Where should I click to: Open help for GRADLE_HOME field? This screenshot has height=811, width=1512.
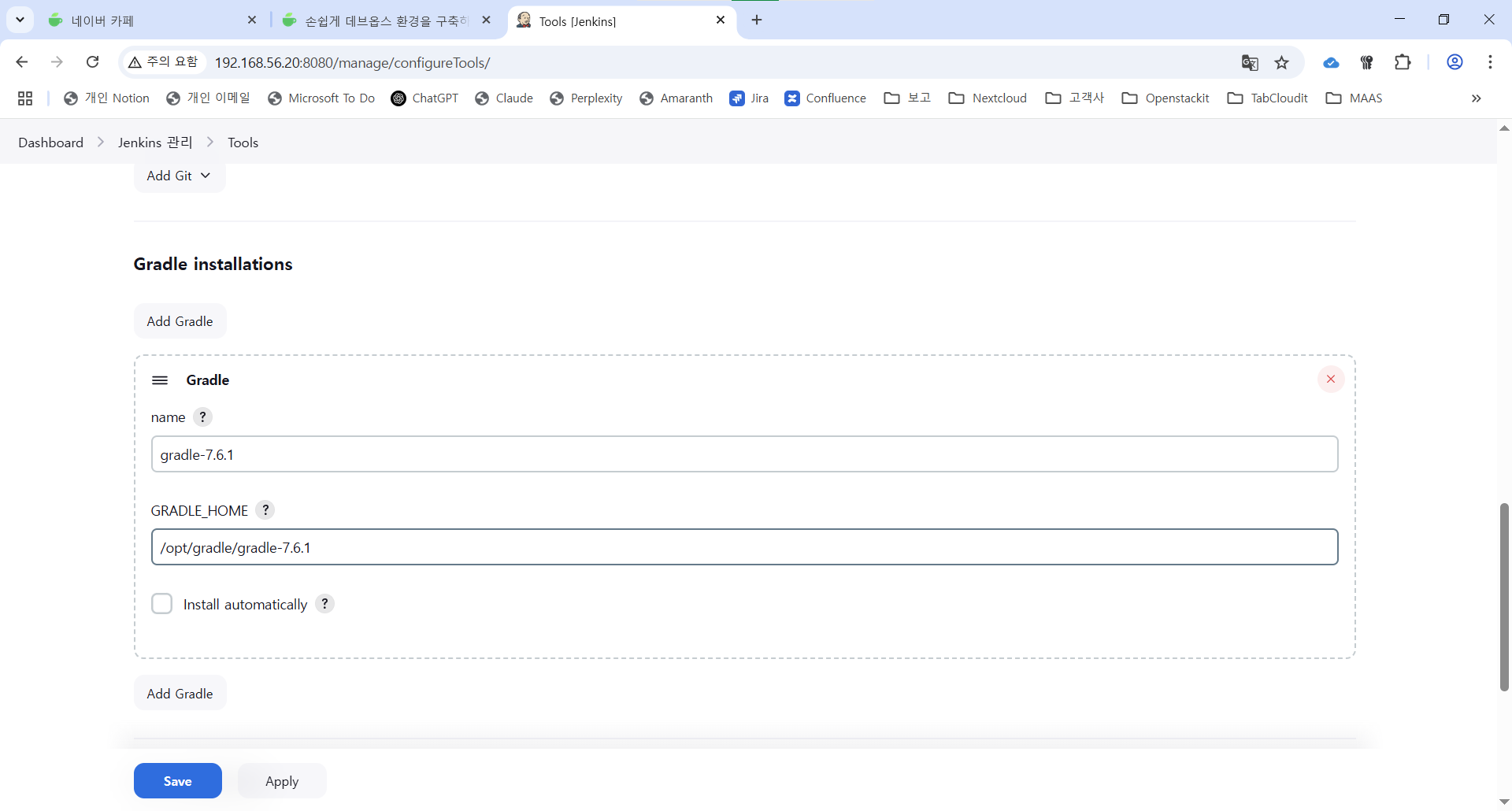pyautogui.click(x=265, y=510)
